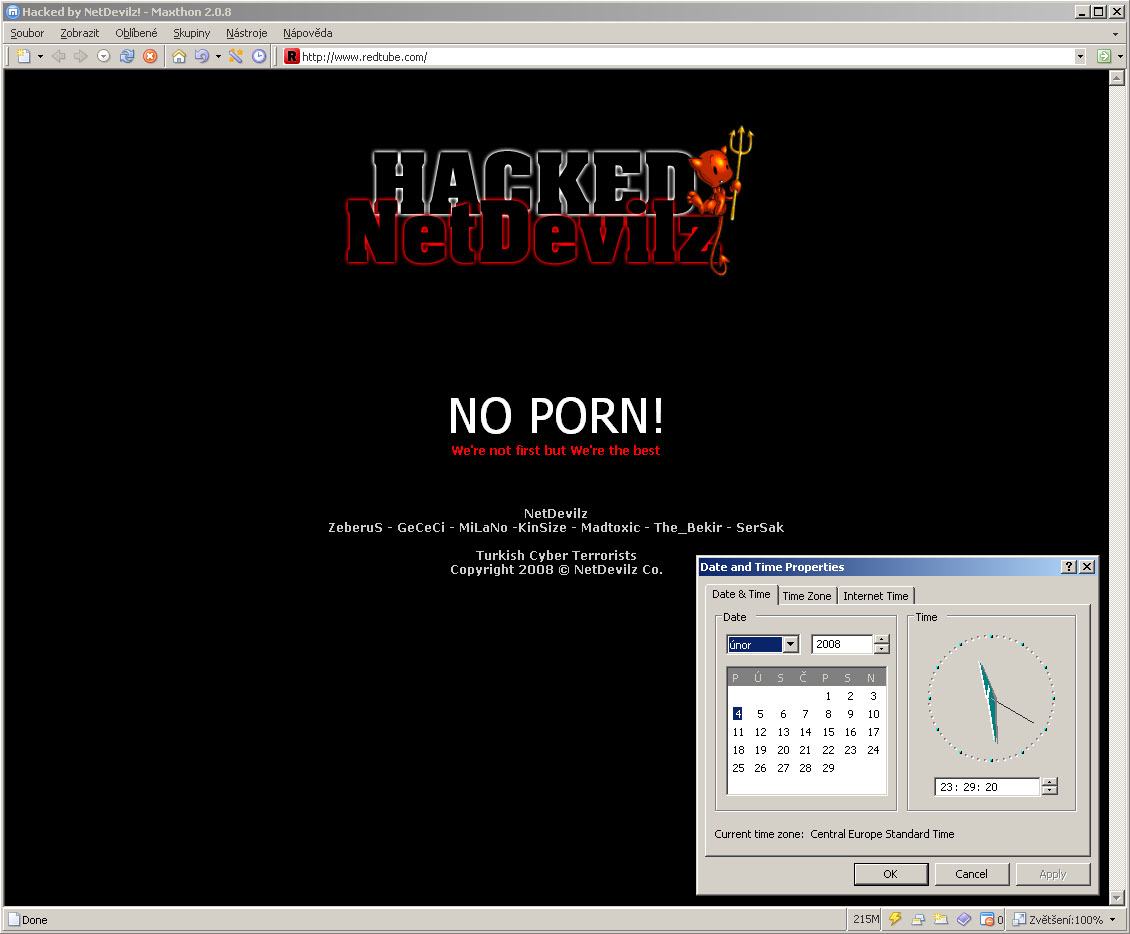Screen dimensions: 1130x934
Task: Select day 29 in the calendar
Action: [828, 768]
